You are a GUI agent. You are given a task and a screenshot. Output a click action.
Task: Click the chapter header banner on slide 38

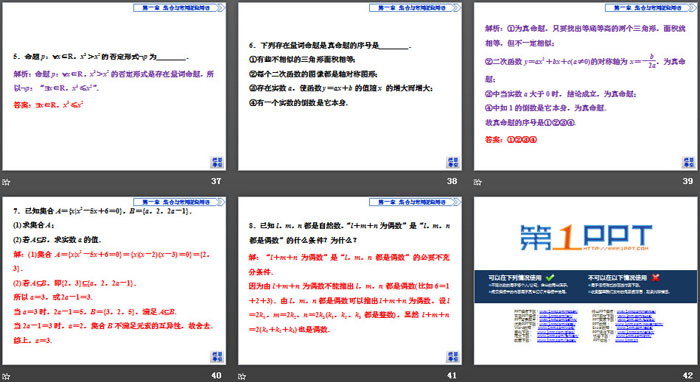pyautogui.click(x=415, y=8)
